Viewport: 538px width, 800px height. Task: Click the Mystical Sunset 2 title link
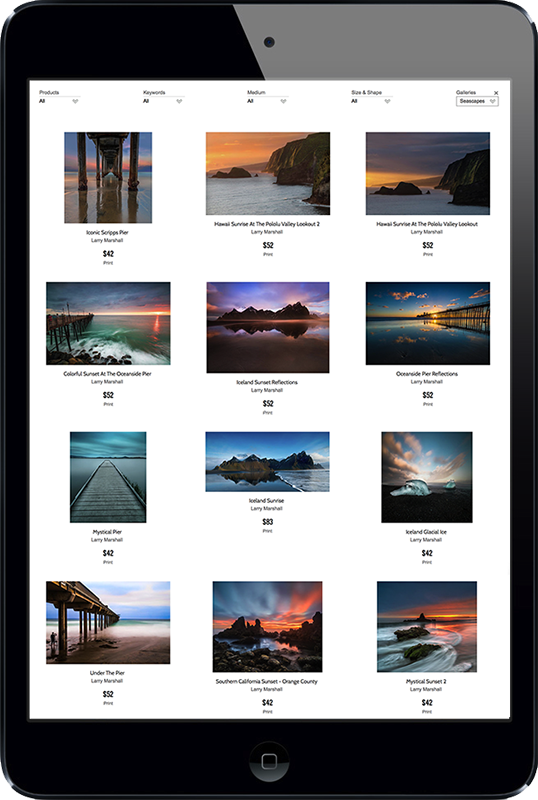pyautogui.click(x=426, y=682)
